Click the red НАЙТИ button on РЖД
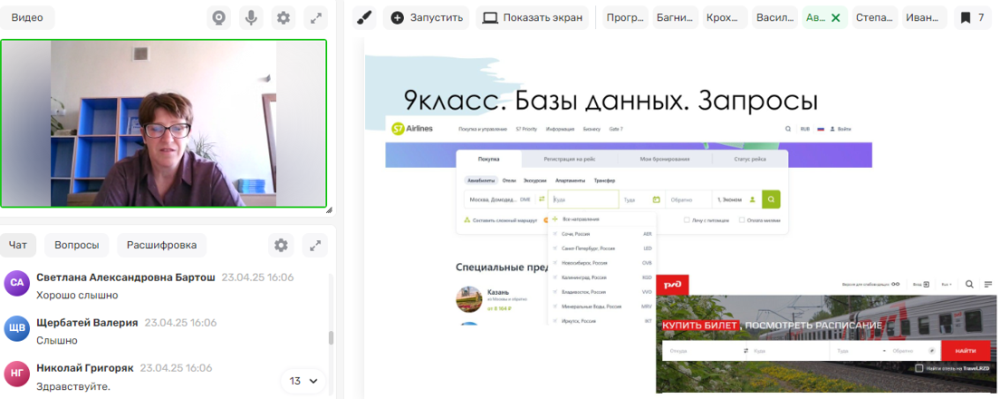This screenshot has width=1000, height=399. 966,351
